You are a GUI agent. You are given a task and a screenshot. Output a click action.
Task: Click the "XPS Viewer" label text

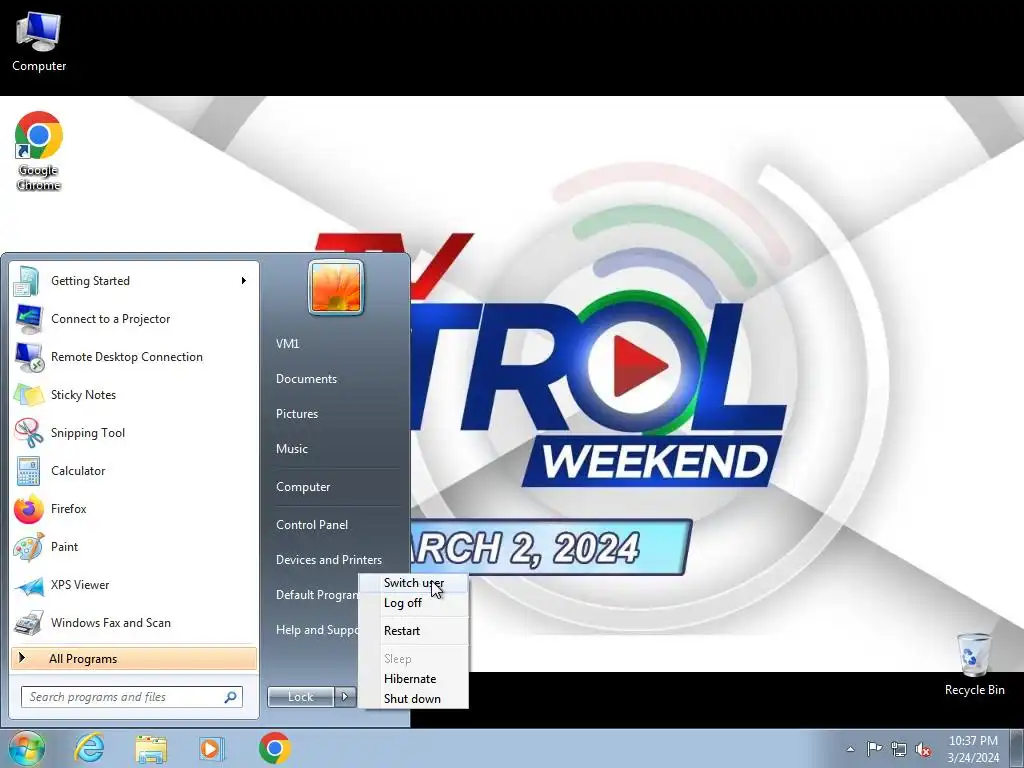(x=80, y=585)
